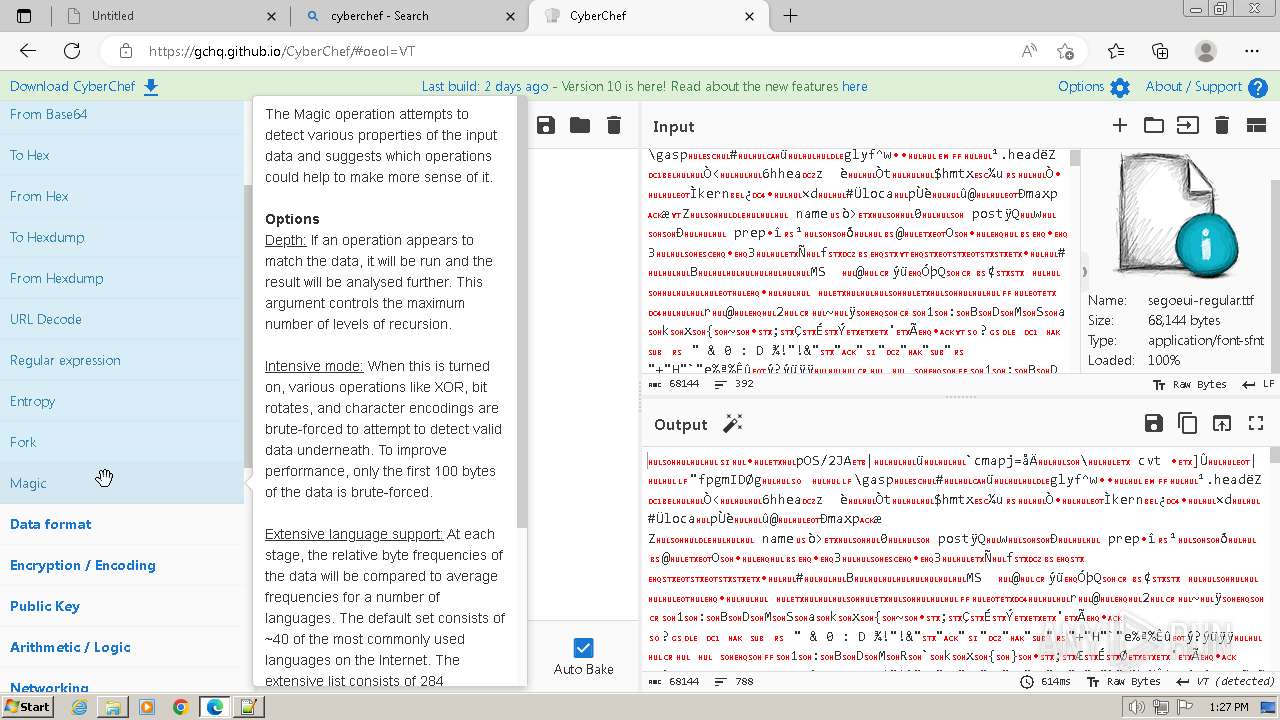
Task: Copy raw output to clipboard
Action: pos(1188,423)
